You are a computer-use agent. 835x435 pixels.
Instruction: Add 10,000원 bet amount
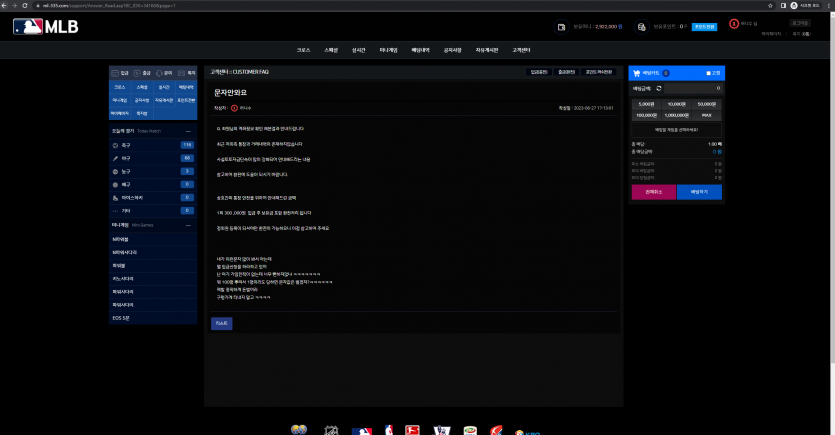676,104
